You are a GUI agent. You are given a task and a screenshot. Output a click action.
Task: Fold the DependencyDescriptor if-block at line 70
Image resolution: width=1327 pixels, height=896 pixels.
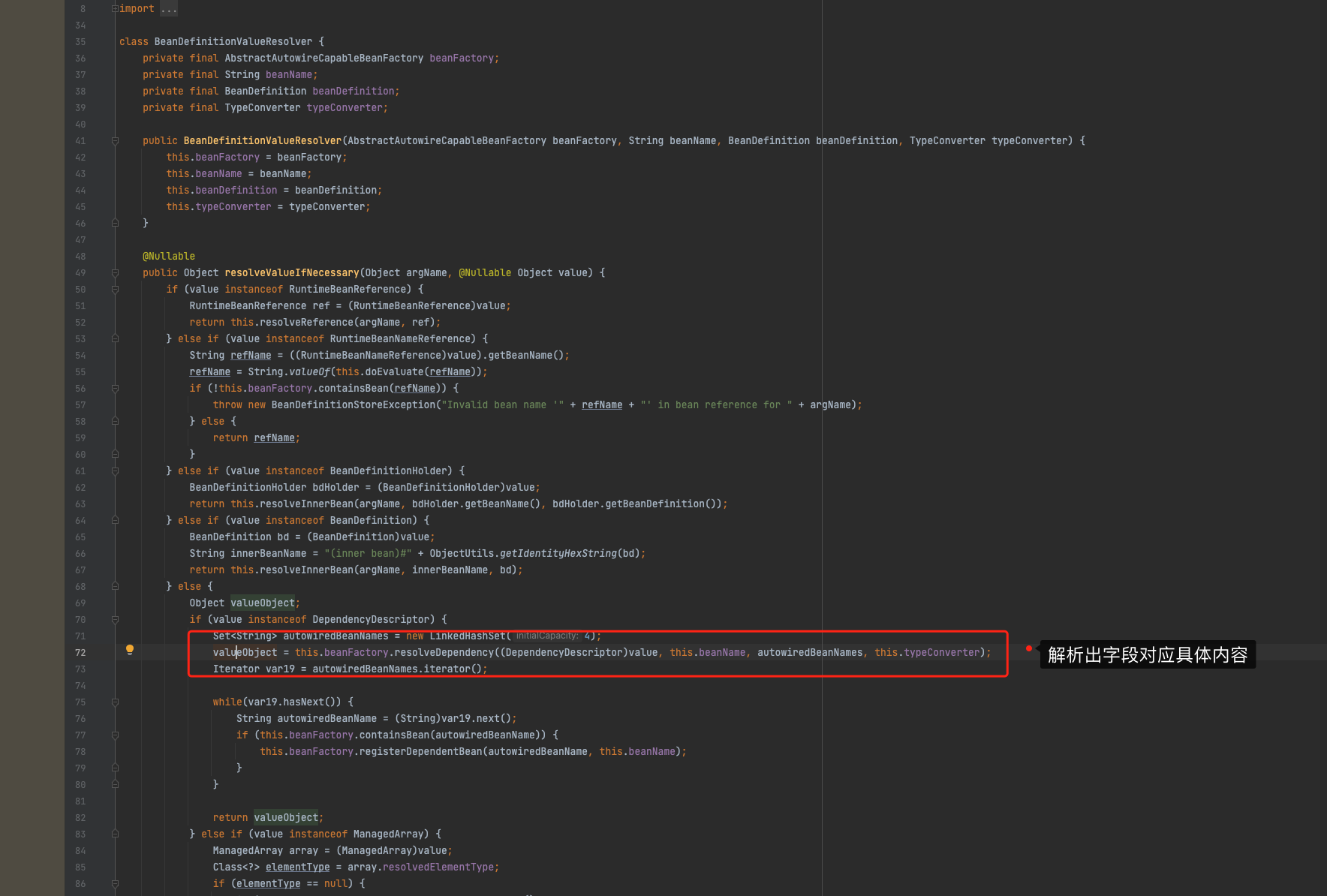click(115, 619)
